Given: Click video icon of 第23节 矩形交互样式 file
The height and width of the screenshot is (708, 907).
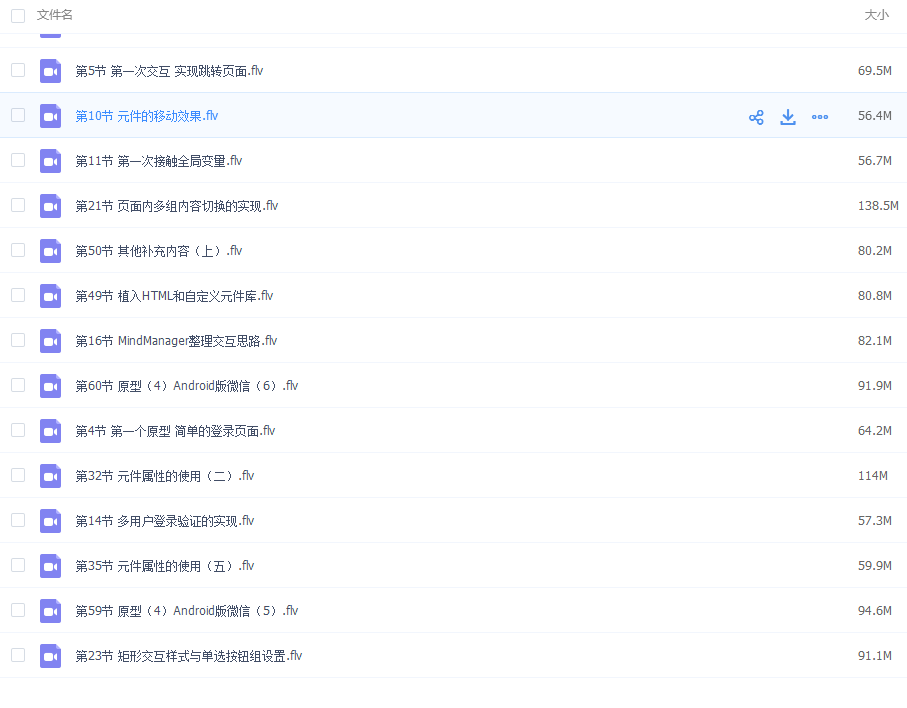Looking at the screenshot, I should [x=50, y=656].
